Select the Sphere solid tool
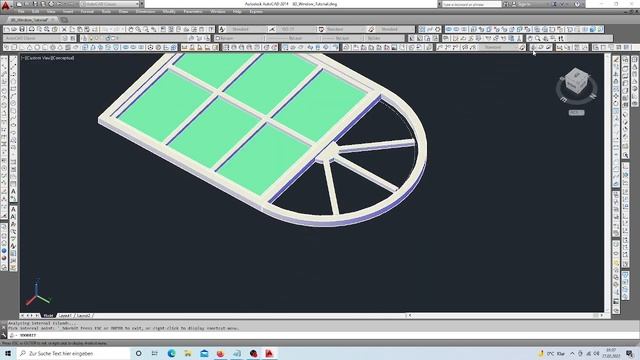 (x=37, y=48)
